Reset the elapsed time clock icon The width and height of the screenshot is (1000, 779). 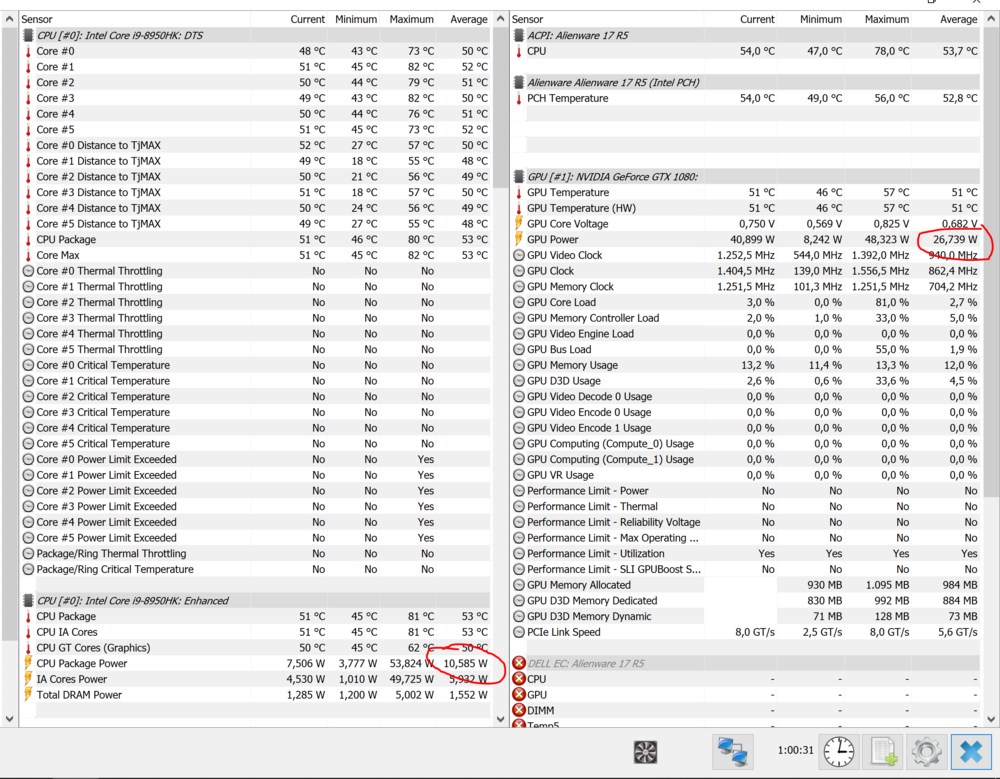coord(839,752)
